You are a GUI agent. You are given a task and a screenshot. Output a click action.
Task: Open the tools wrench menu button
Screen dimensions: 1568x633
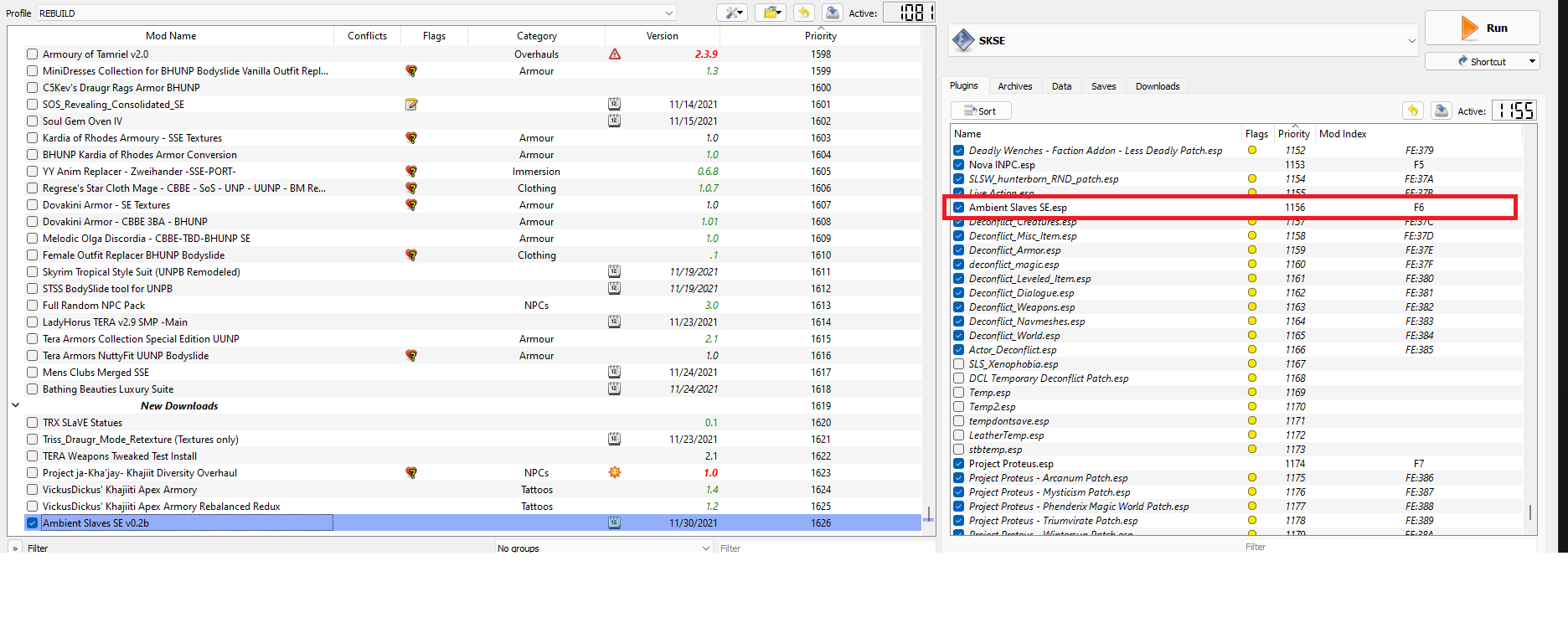(x=732, y=13)
